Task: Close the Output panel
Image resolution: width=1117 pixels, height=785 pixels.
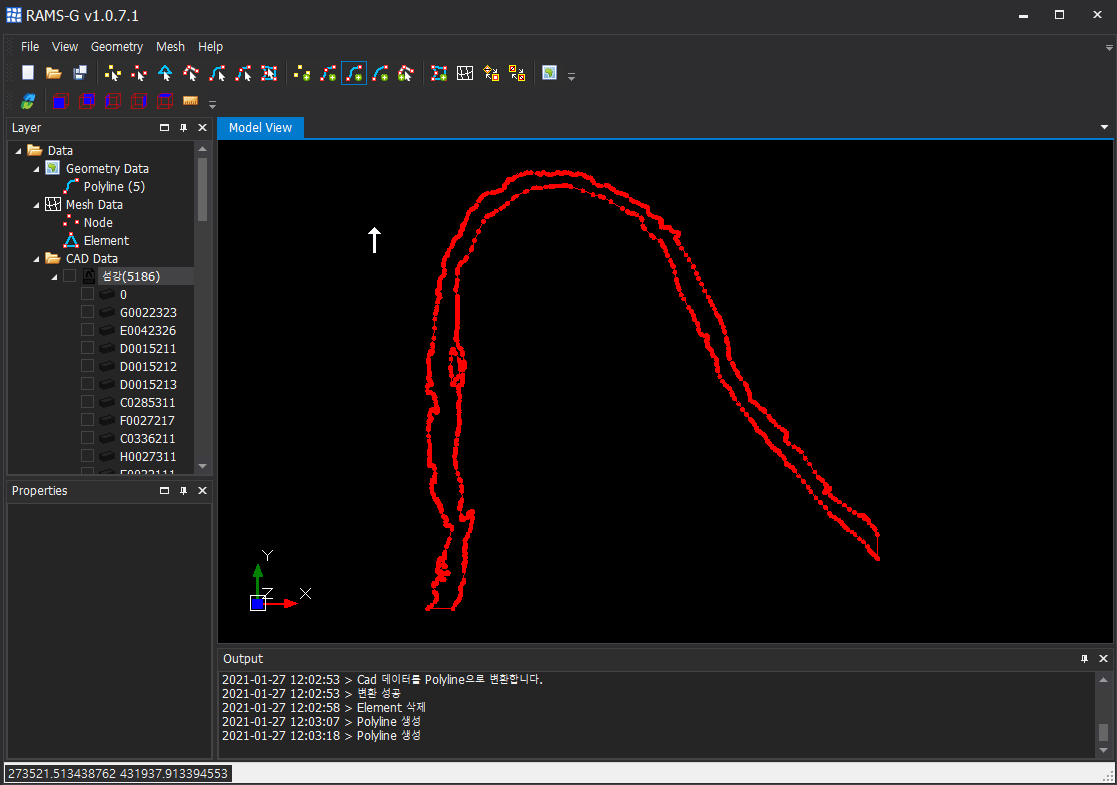Action: 1103,659
